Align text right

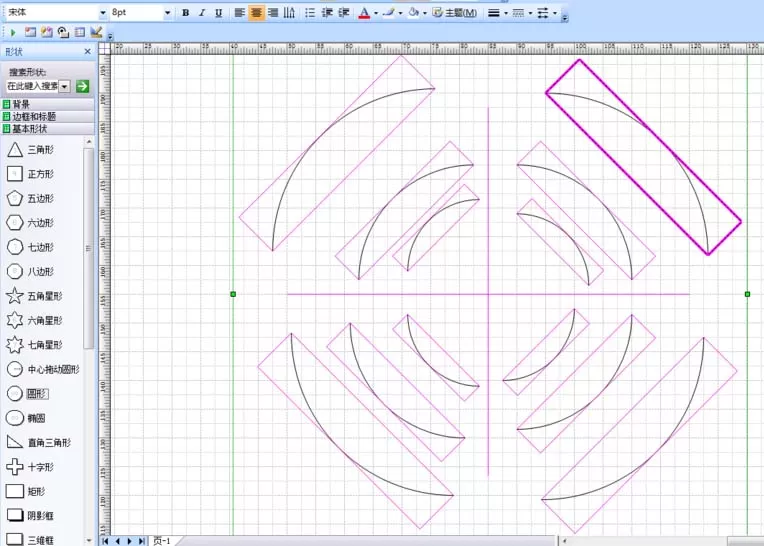pos(273,13)
